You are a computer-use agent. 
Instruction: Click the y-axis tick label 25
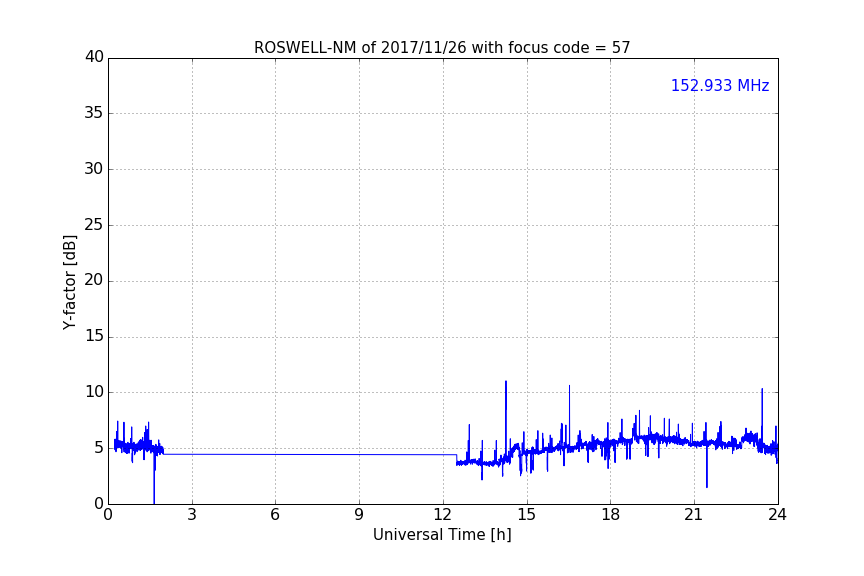94,225
